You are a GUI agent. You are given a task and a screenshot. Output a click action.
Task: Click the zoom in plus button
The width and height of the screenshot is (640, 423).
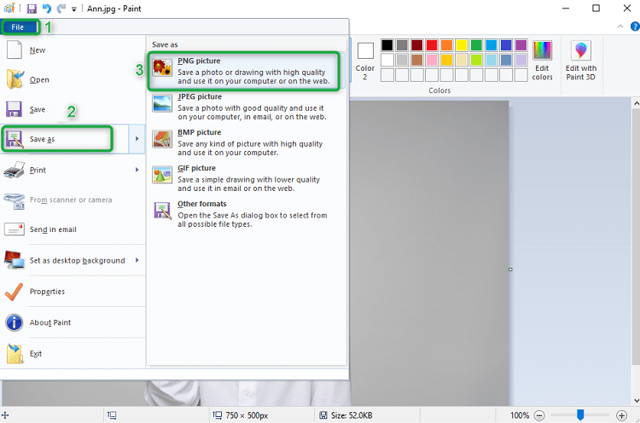(x=621, y=416)
